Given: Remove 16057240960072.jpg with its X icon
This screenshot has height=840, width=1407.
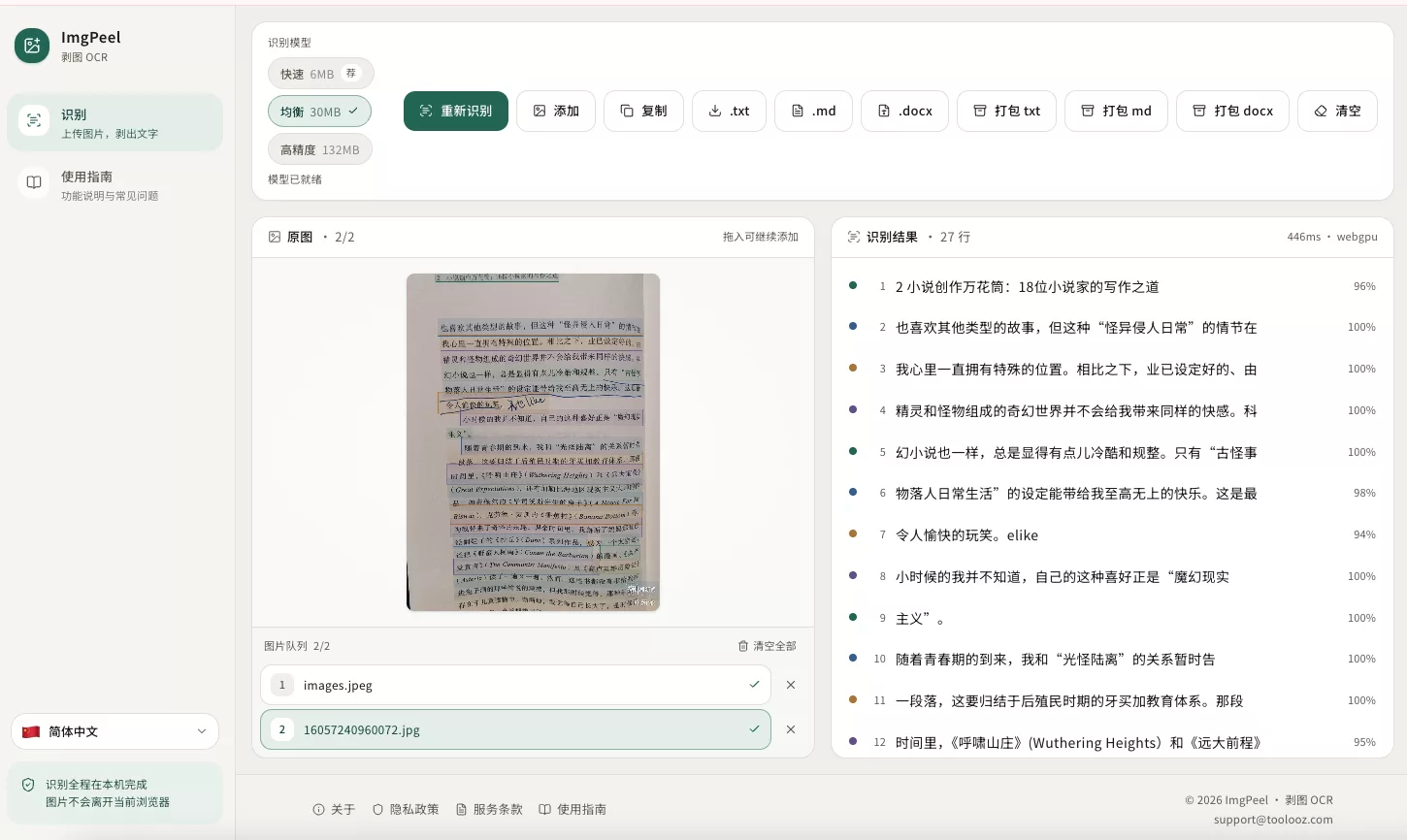Looking at the screenshot, I should pyautogui.click(x=791, y=729).
